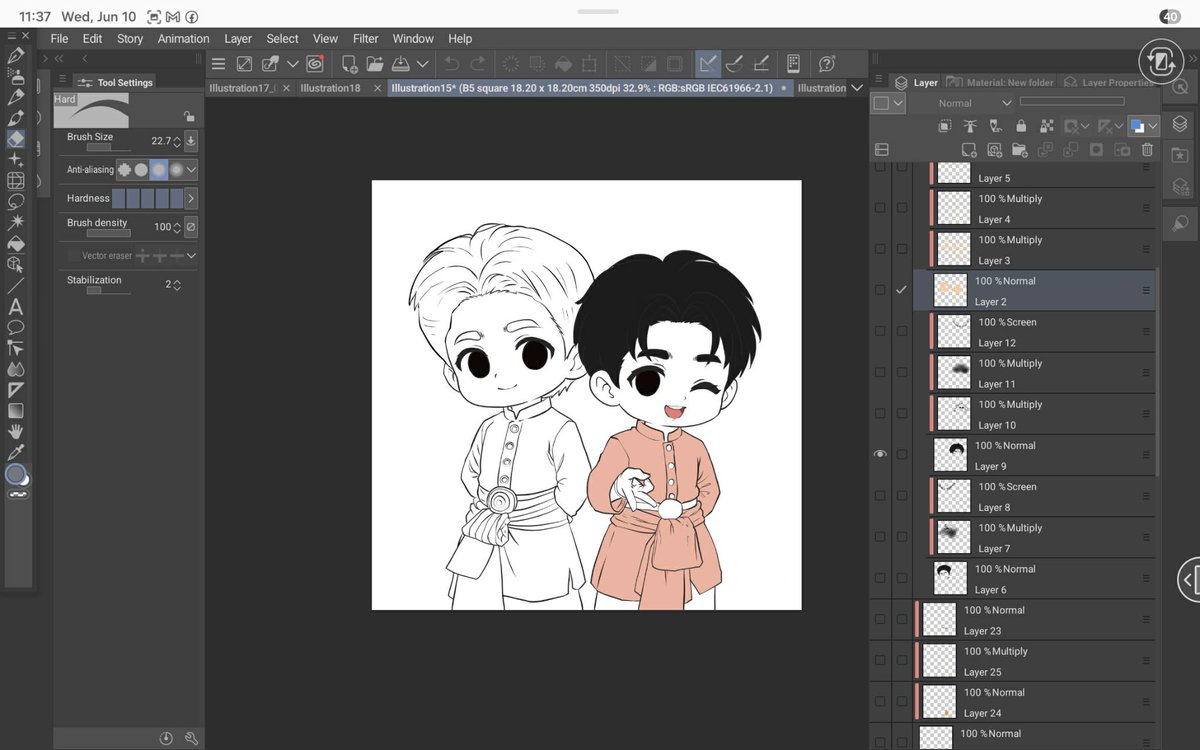The height and width of the screenshot is (750, 1200).
Task: Open the Filter menu
Action: [366, 39]
